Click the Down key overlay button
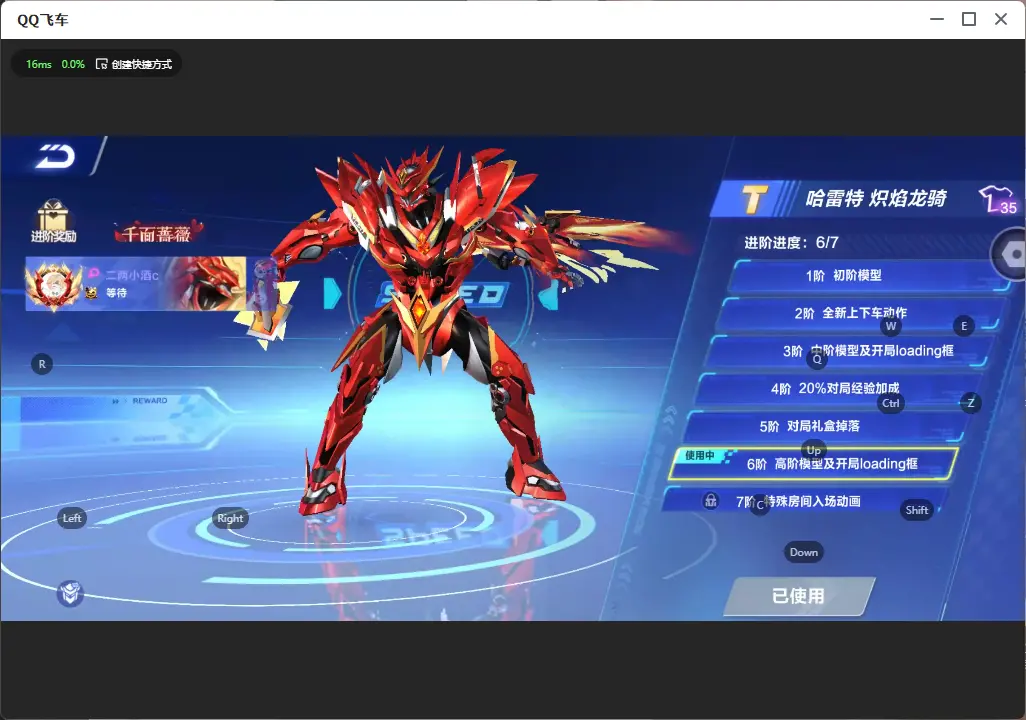The width and height of the screenshot is (1026, 720). coord(804,552)
